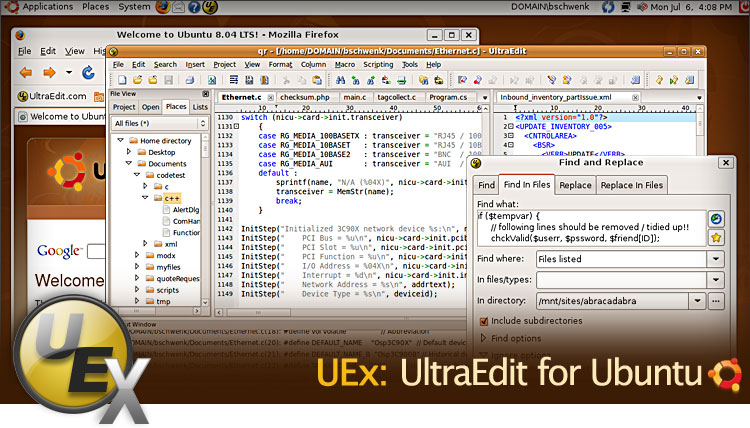Open the Column menu

click(x=313, y=65)
